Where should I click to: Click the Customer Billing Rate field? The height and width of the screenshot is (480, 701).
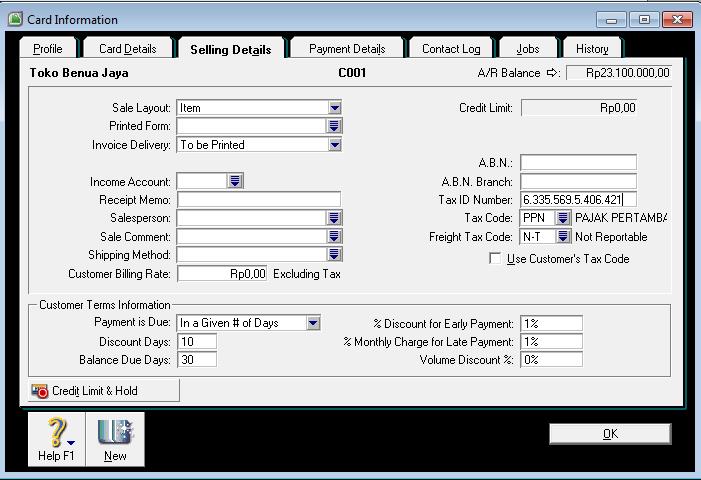222,274
